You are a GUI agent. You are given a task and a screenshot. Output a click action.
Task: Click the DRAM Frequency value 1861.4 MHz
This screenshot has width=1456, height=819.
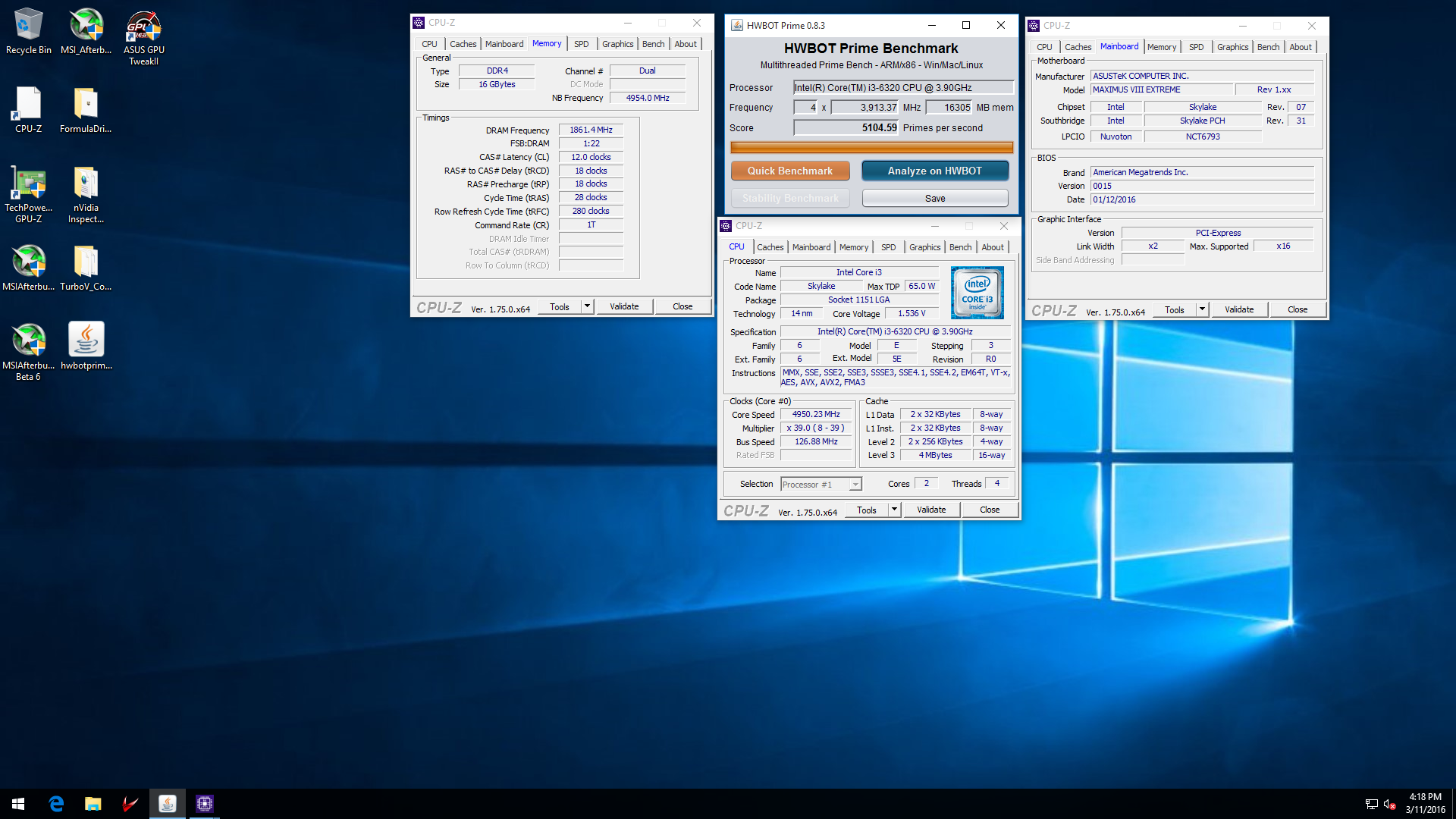(x=591, y=130)
